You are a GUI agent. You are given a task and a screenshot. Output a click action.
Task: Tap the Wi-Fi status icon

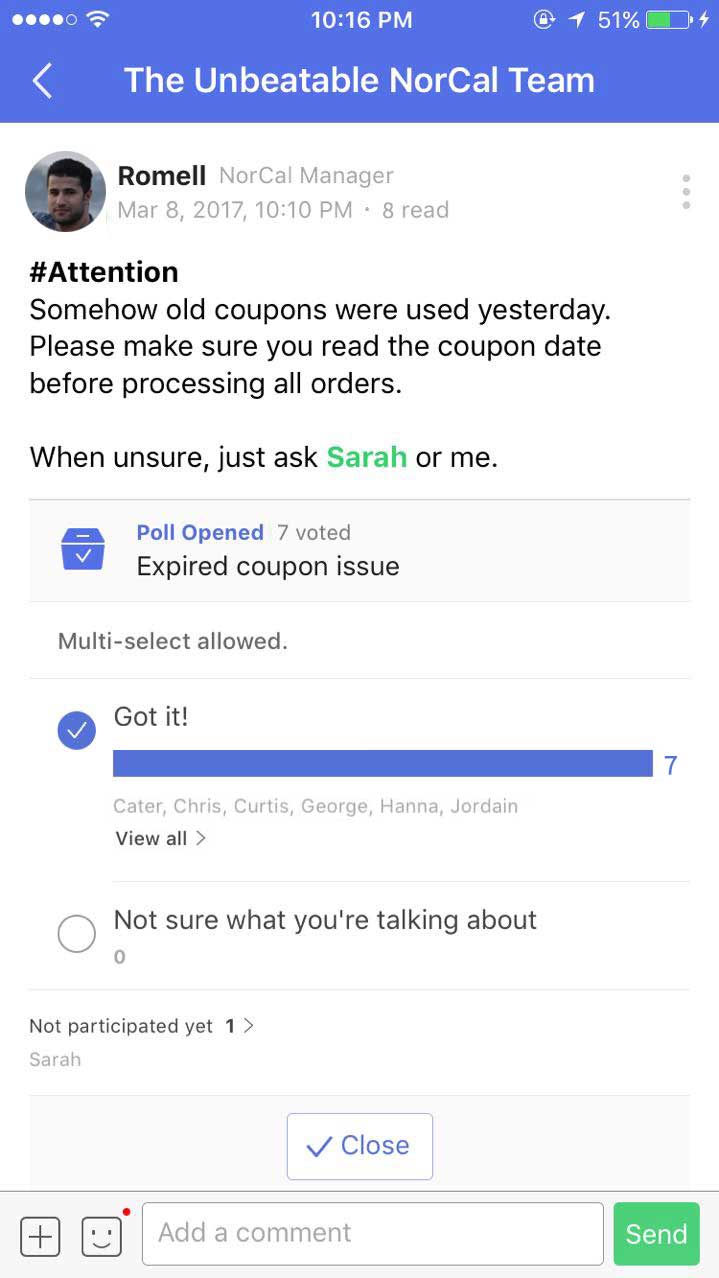click(98, 20)
